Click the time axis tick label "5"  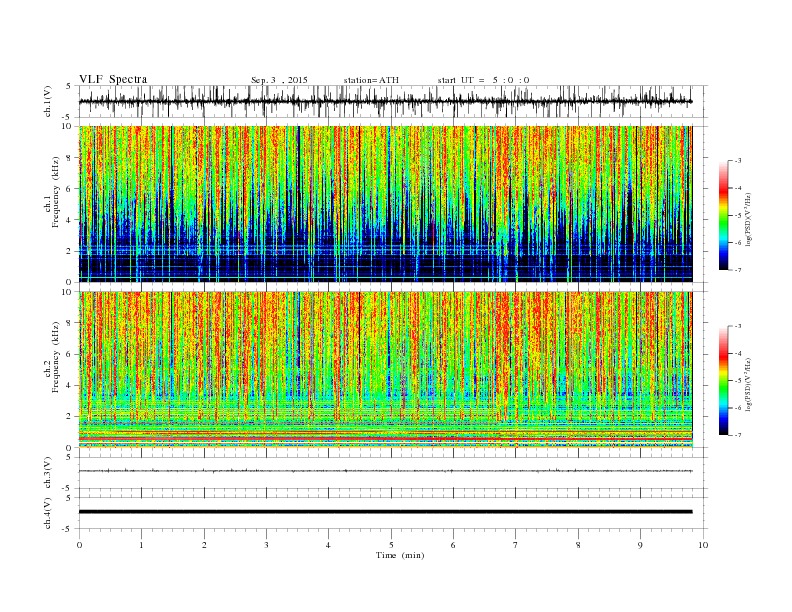pos(391,545)
